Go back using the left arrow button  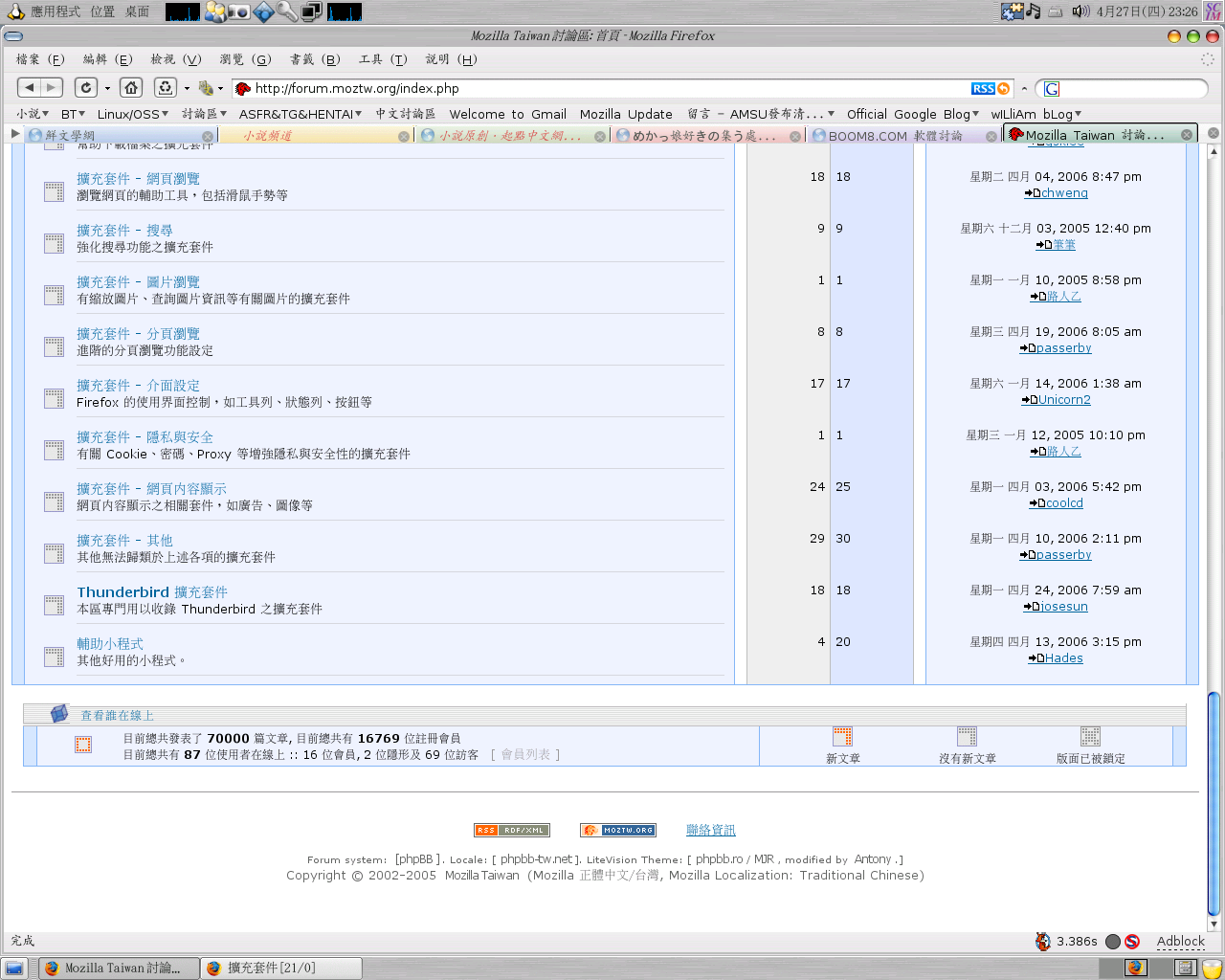[29, 87]
